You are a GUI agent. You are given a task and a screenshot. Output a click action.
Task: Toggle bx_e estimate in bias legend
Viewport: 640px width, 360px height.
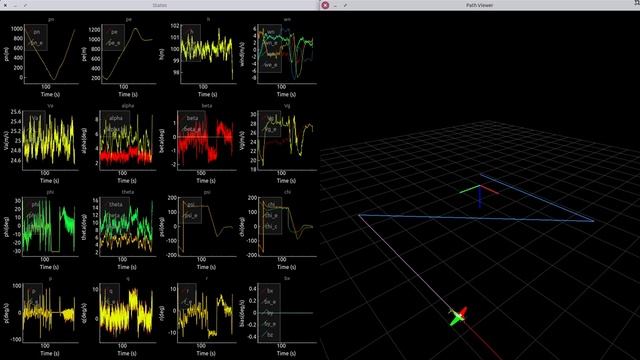(270, 302)
